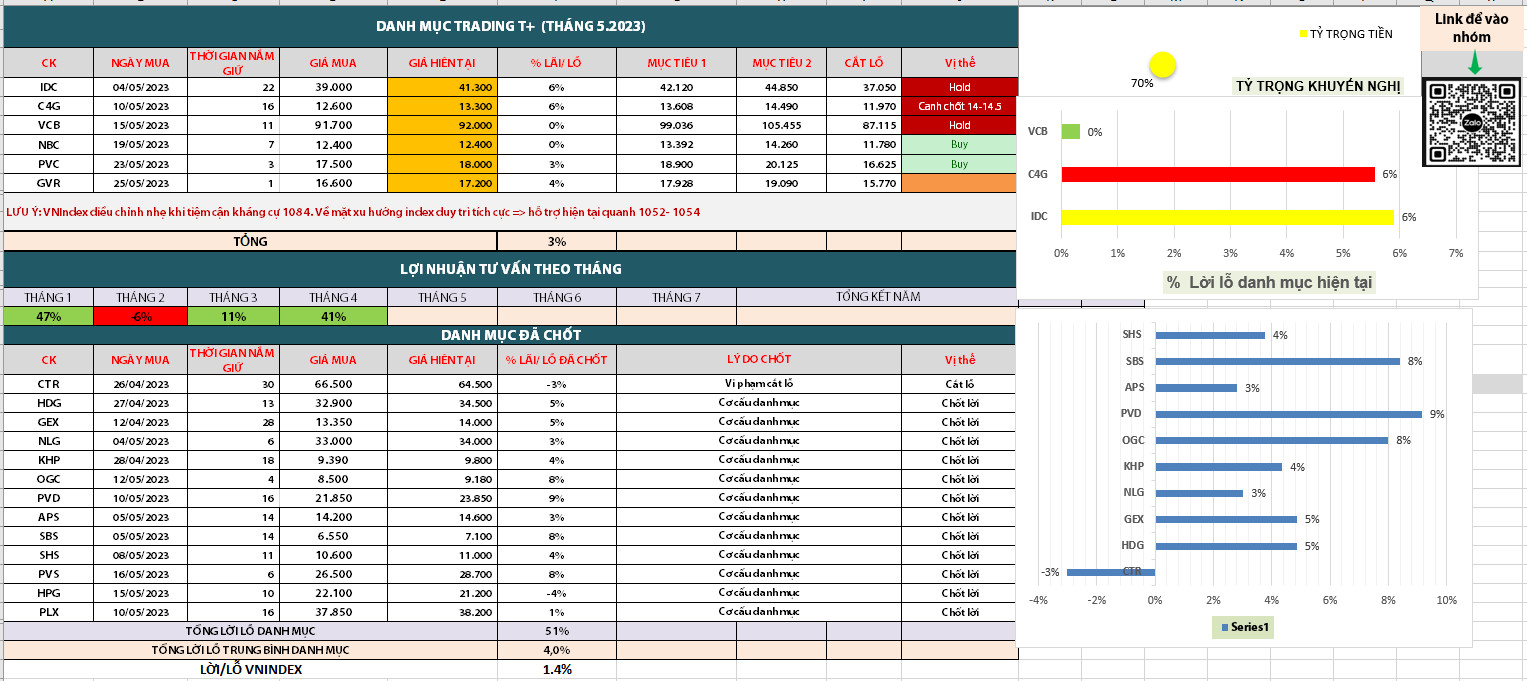This screenshot has width=1527, height=681.
Task: Select the 'DANH MỤC TRADING T+ (THÁNG 5.2023)' title cell
Action: [x=510, y=27]
